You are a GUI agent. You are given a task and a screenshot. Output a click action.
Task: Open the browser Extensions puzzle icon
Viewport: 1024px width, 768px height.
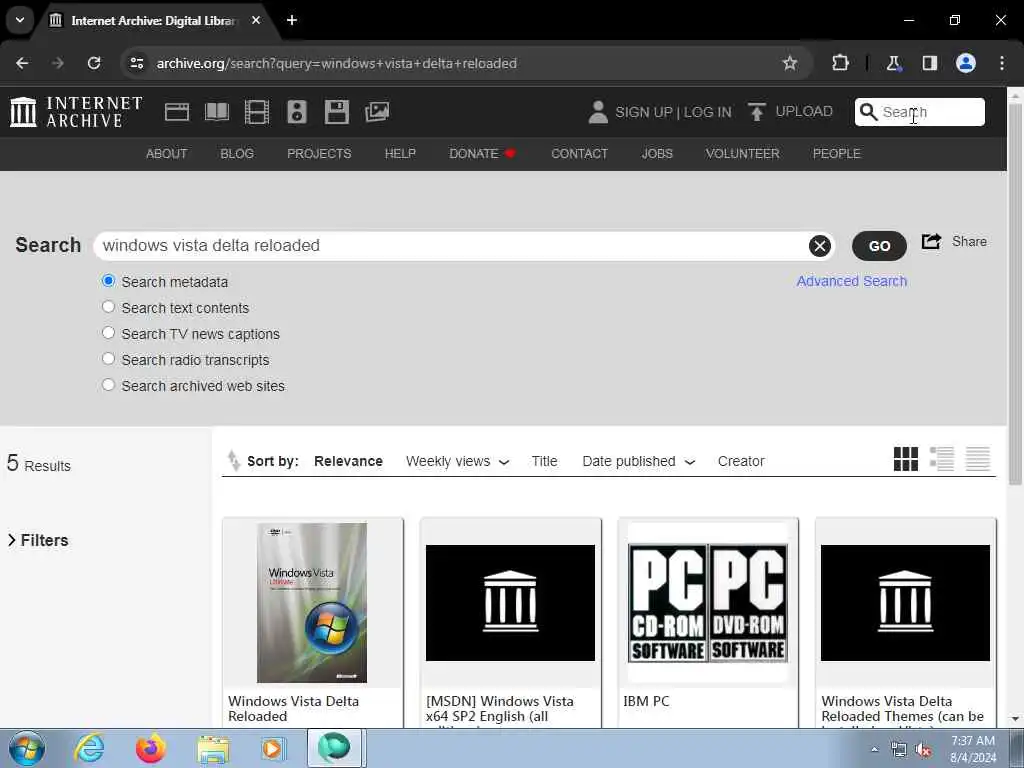click(840, 63)
